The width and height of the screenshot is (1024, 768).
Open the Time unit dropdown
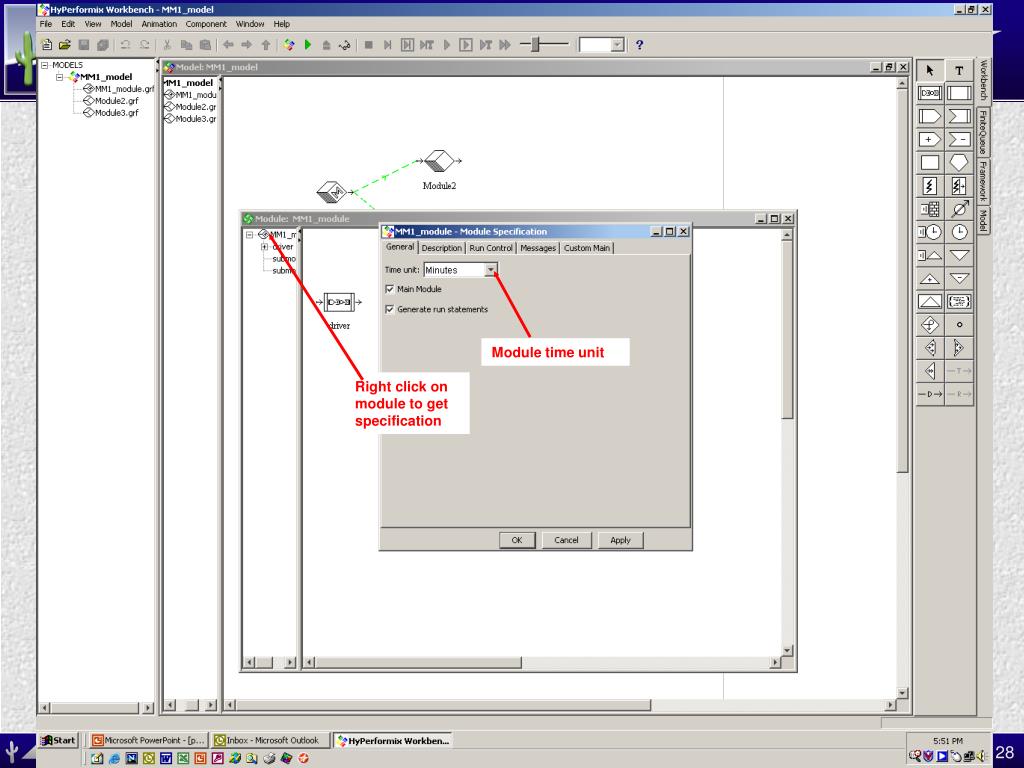pyautogui.click(x=490, y=270)
